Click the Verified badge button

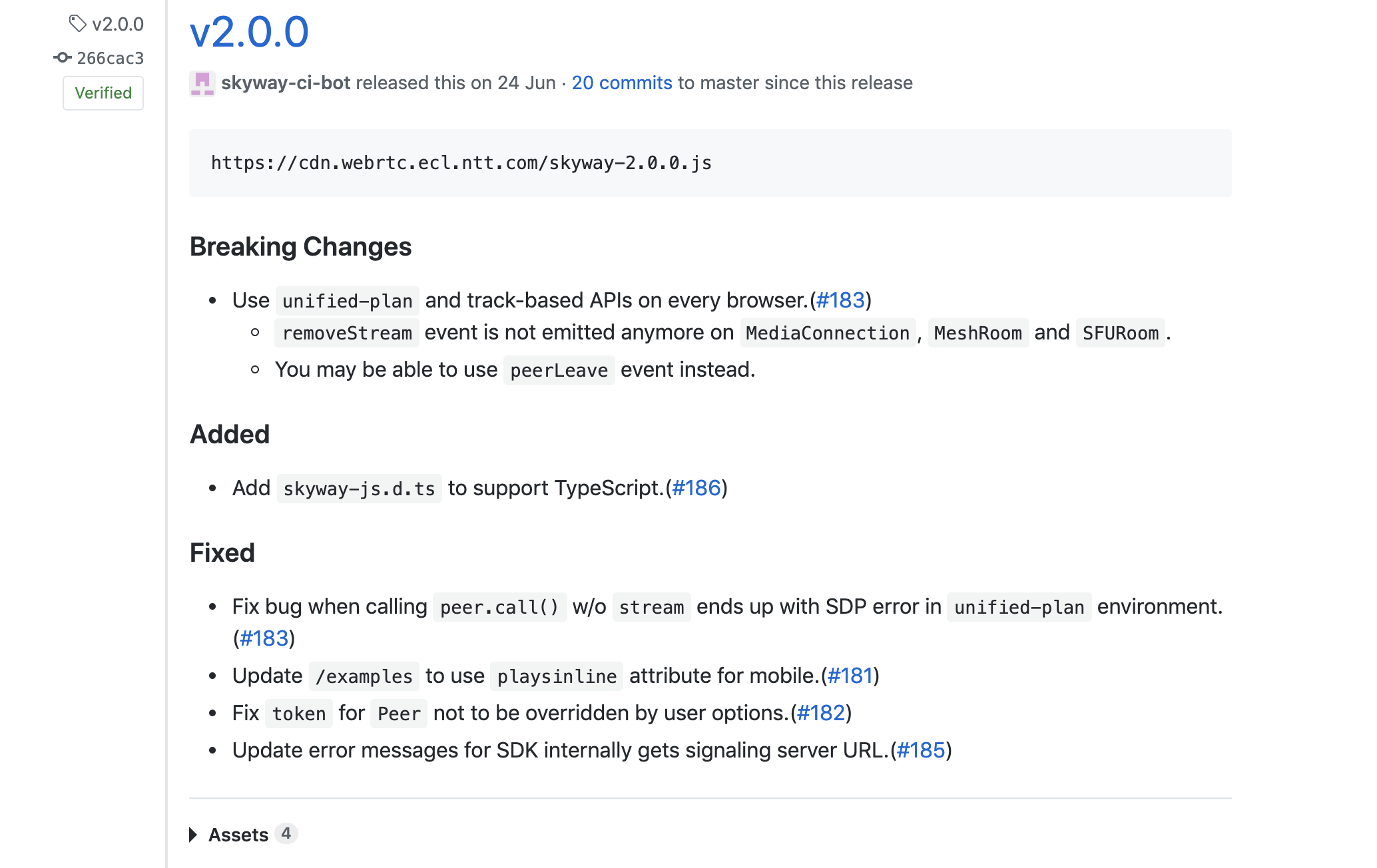[103, 93]
